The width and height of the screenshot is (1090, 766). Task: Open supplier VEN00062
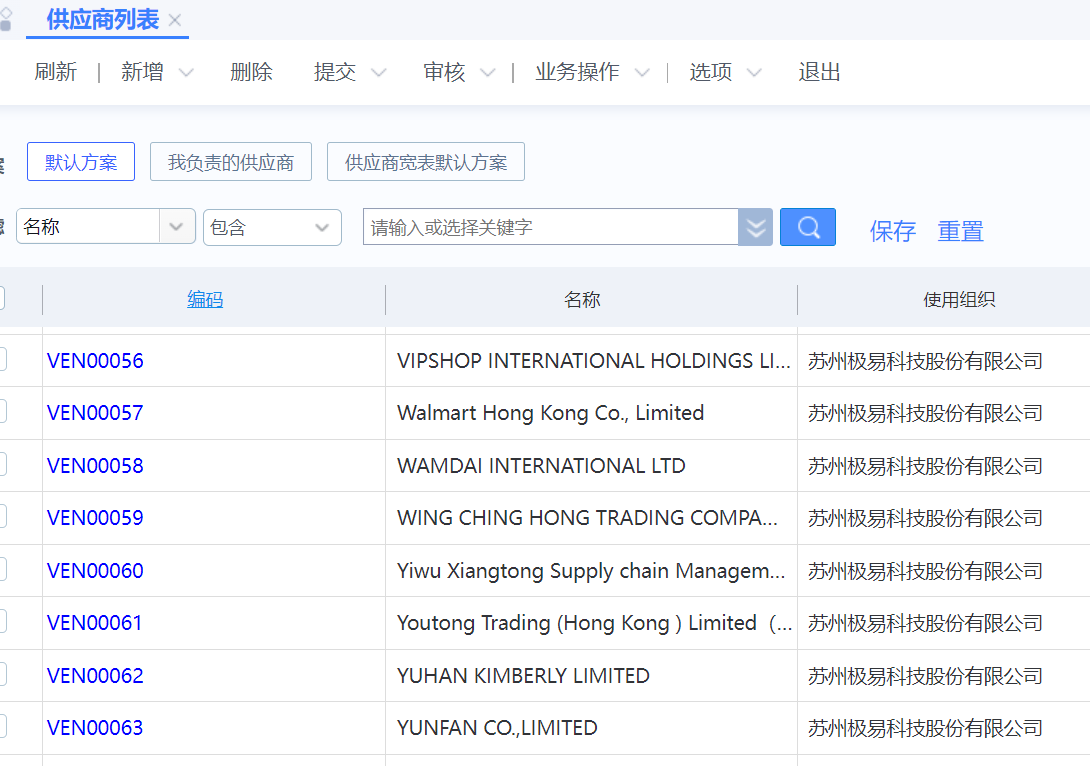click(x=95, y=676)
